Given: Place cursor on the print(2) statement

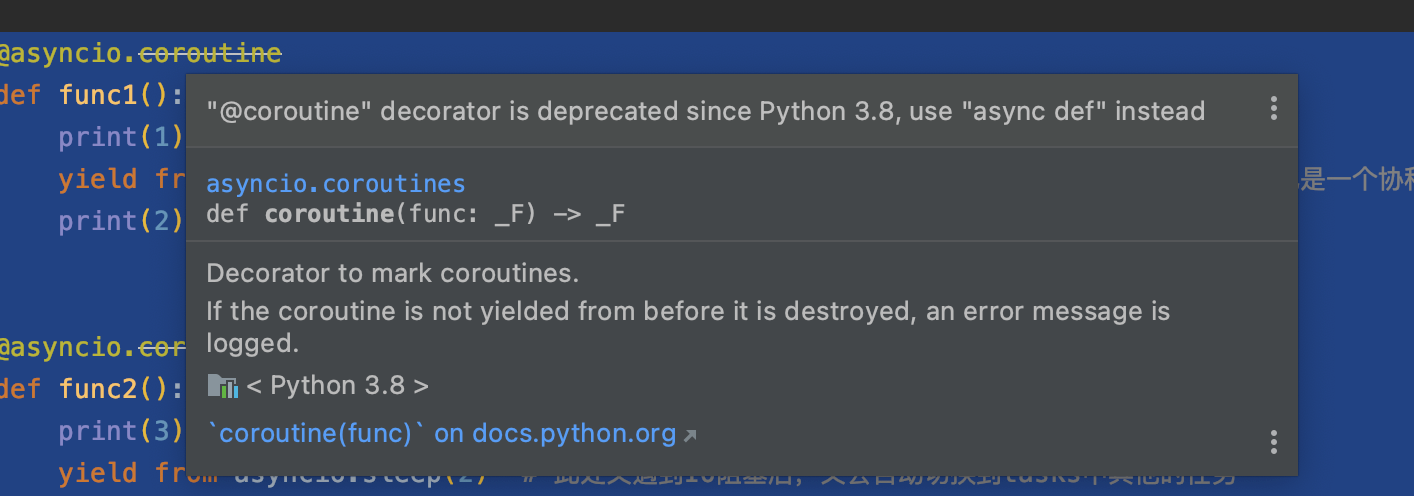Looking at the screenshot, I should pyautogui.click(x=120, y=220).
